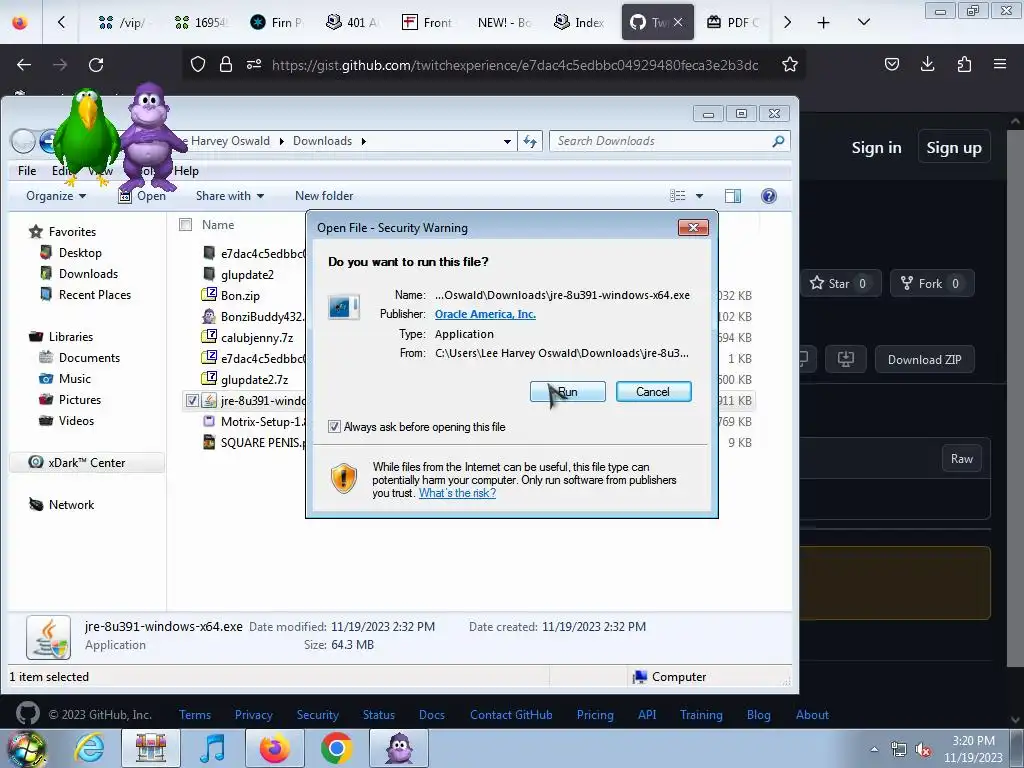Image resolution: width=1024 pixels, height=768 pixels.
Task: Refresh the Downloads folder address bar
Action: click(530, 141)
